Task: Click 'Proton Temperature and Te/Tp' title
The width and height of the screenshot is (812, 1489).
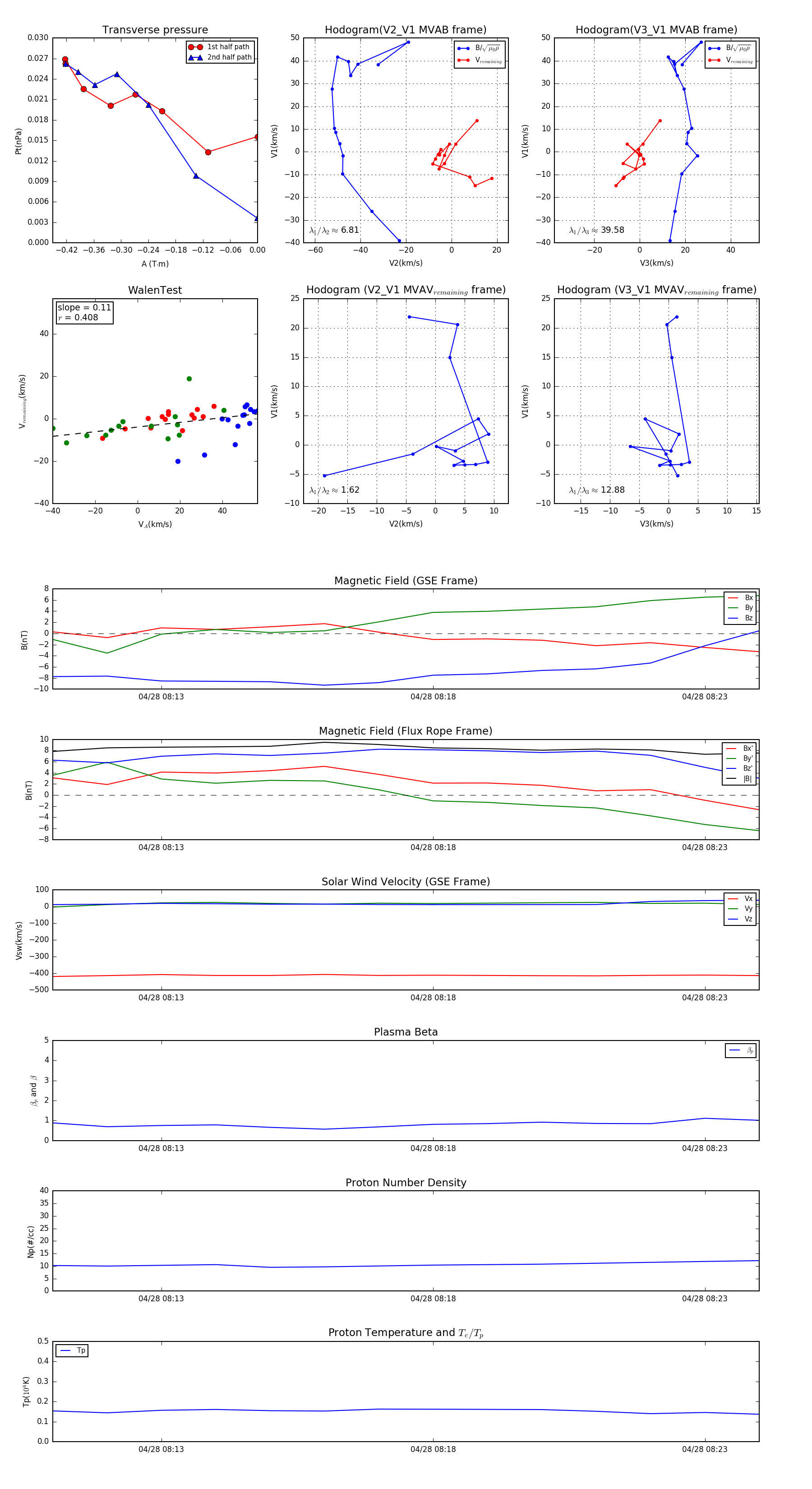Action: tap(406, 1332)
